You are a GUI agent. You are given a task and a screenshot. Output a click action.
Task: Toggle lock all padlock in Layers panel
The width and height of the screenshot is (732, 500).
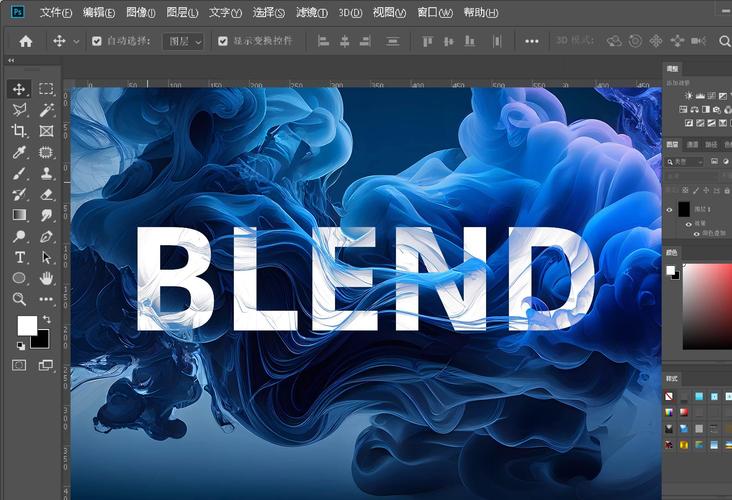tap(727, 190)
